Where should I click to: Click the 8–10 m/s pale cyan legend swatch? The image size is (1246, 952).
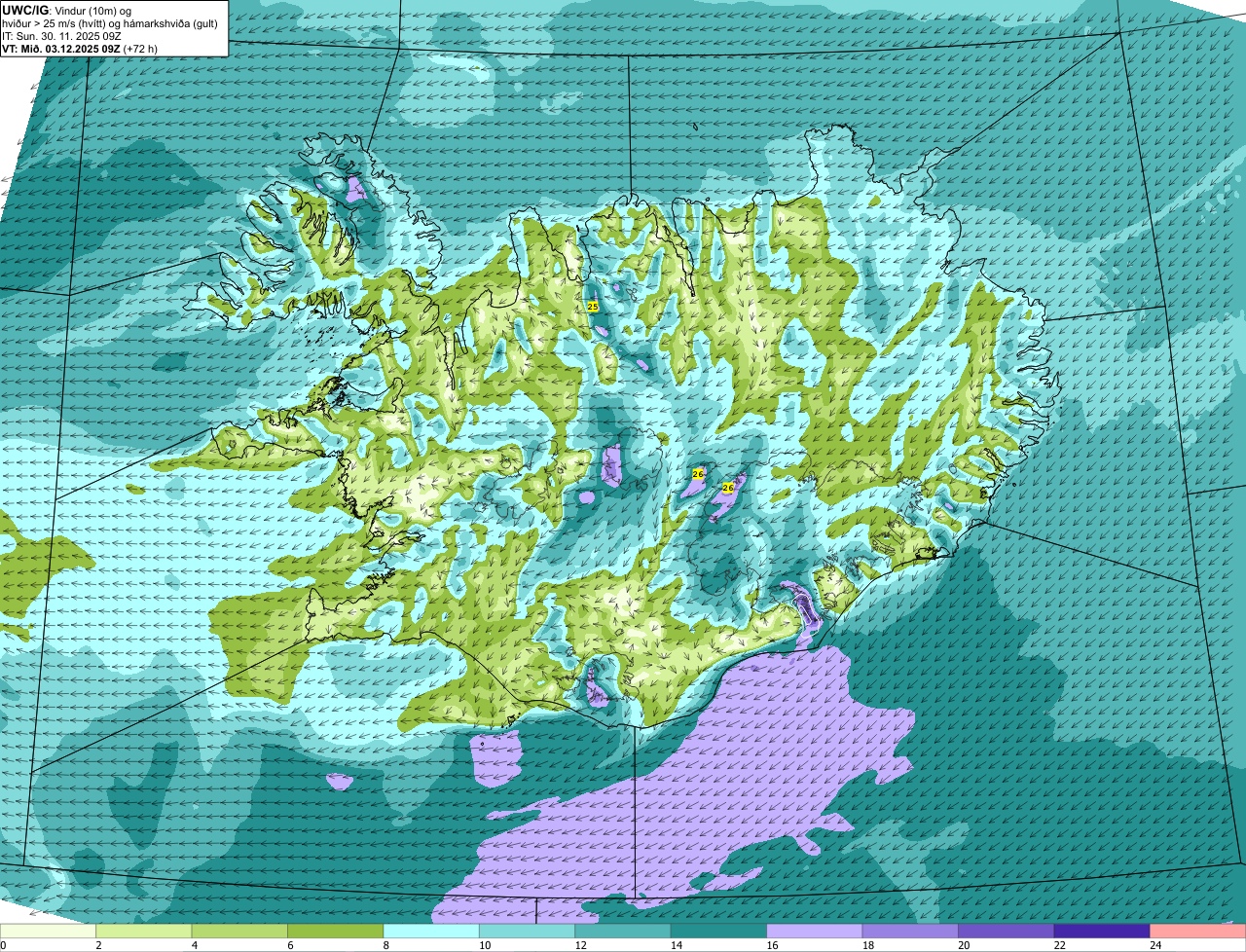432,931
